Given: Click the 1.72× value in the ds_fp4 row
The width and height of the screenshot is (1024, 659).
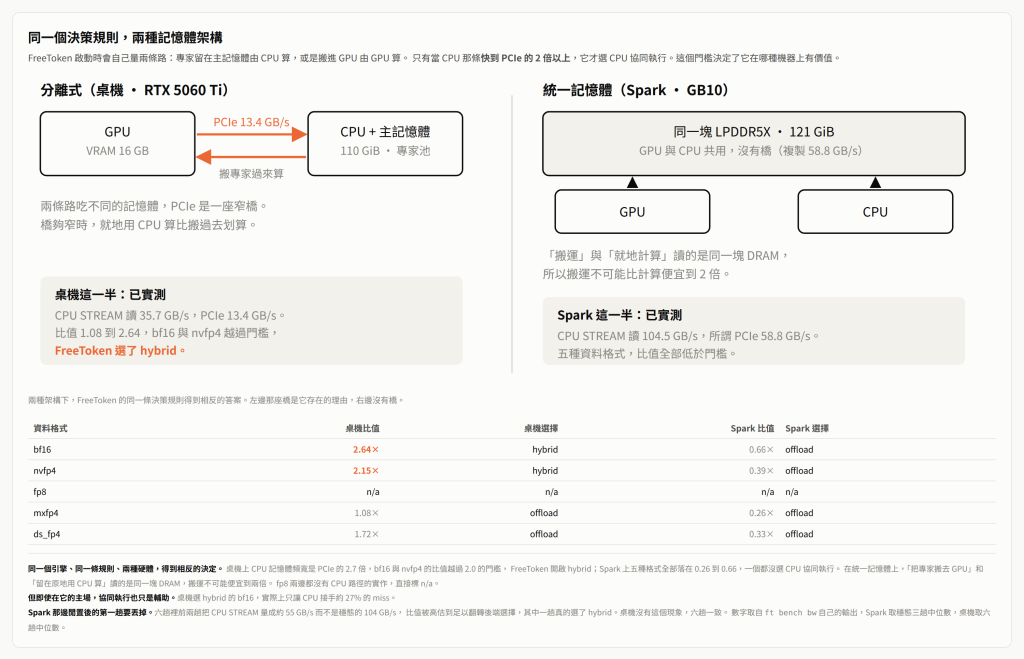Looking at the screenshot, I should coord(367,534).
